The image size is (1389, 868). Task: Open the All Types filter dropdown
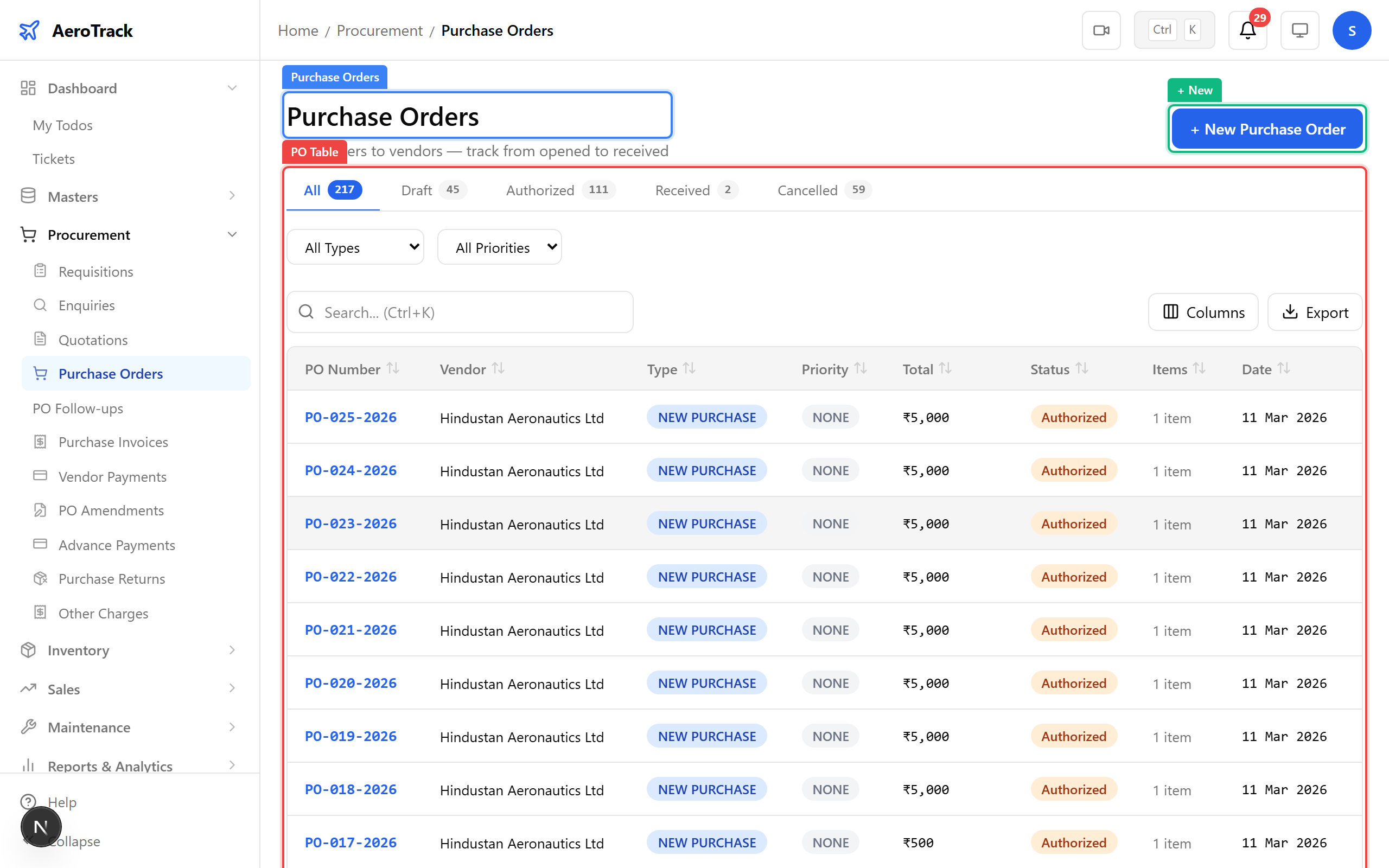(x=355, y=247)
